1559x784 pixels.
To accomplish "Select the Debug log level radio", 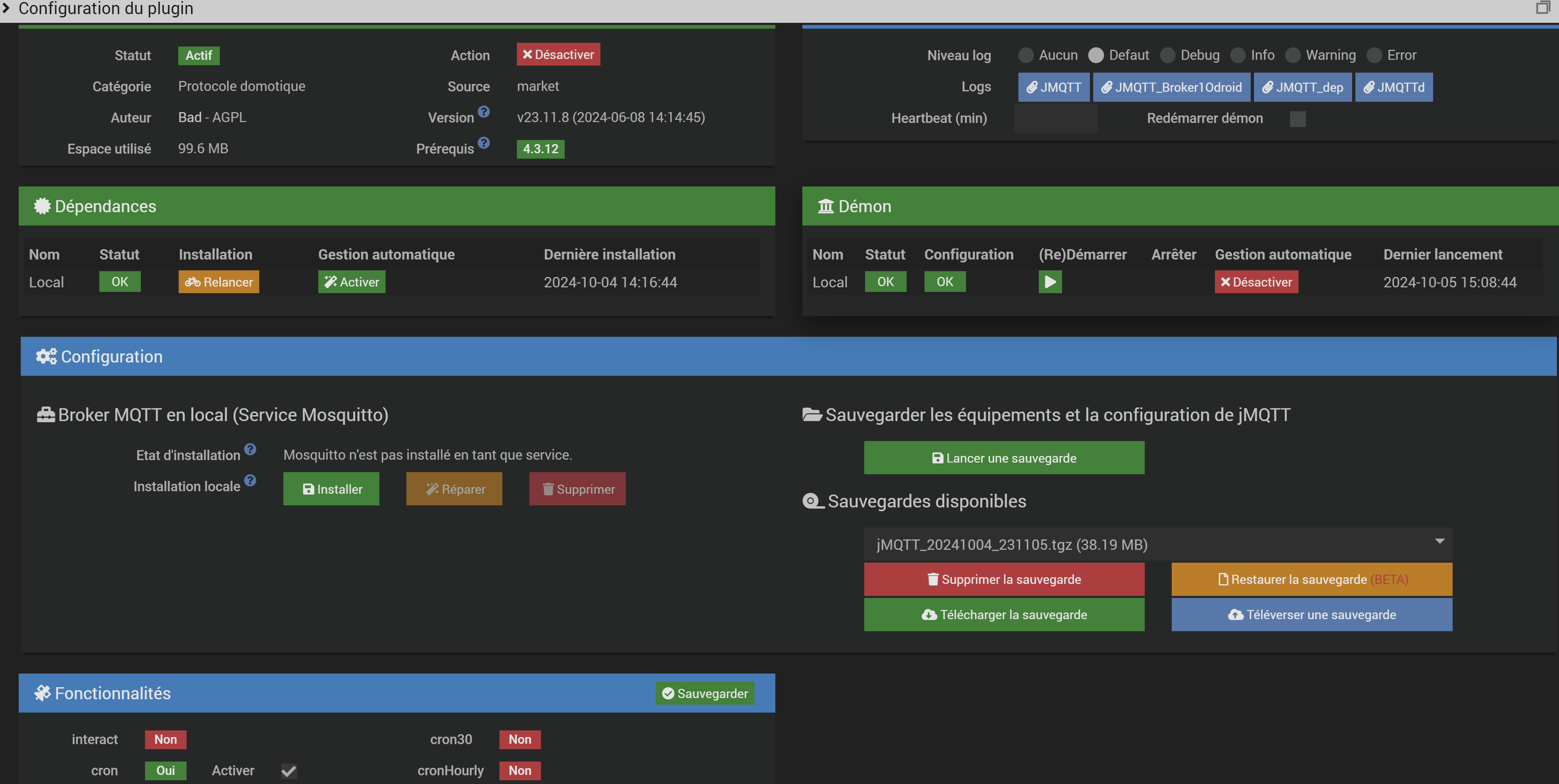I will click(x=1168, y=55).
